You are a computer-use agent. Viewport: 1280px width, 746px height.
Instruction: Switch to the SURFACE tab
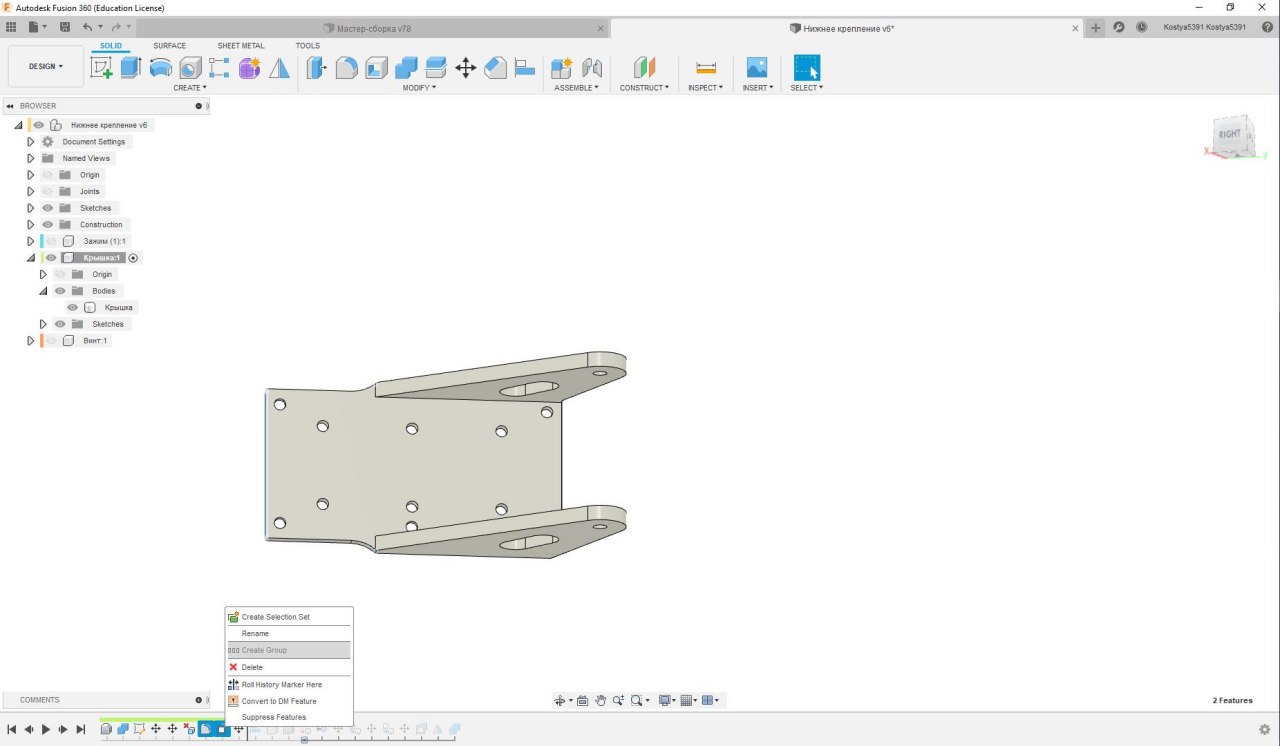(x=169, y=46)
